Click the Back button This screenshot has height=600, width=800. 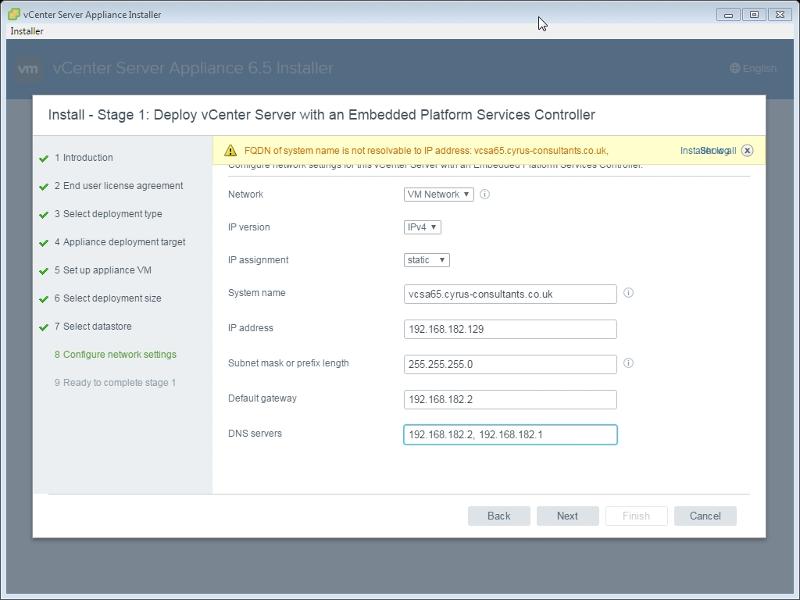coord(499,516)
